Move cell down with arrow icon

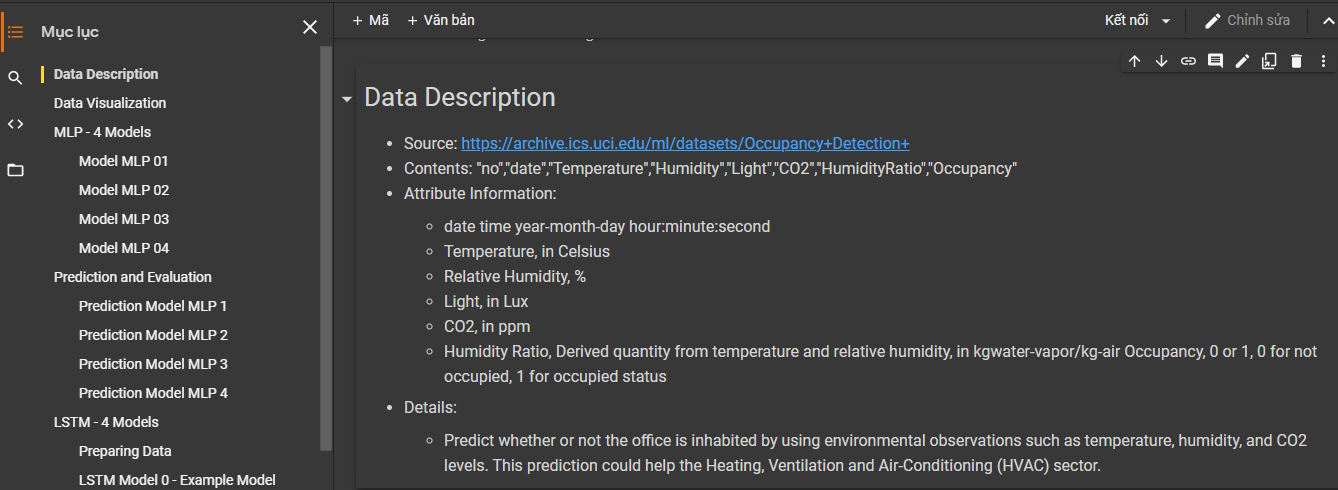(1161, 61)
